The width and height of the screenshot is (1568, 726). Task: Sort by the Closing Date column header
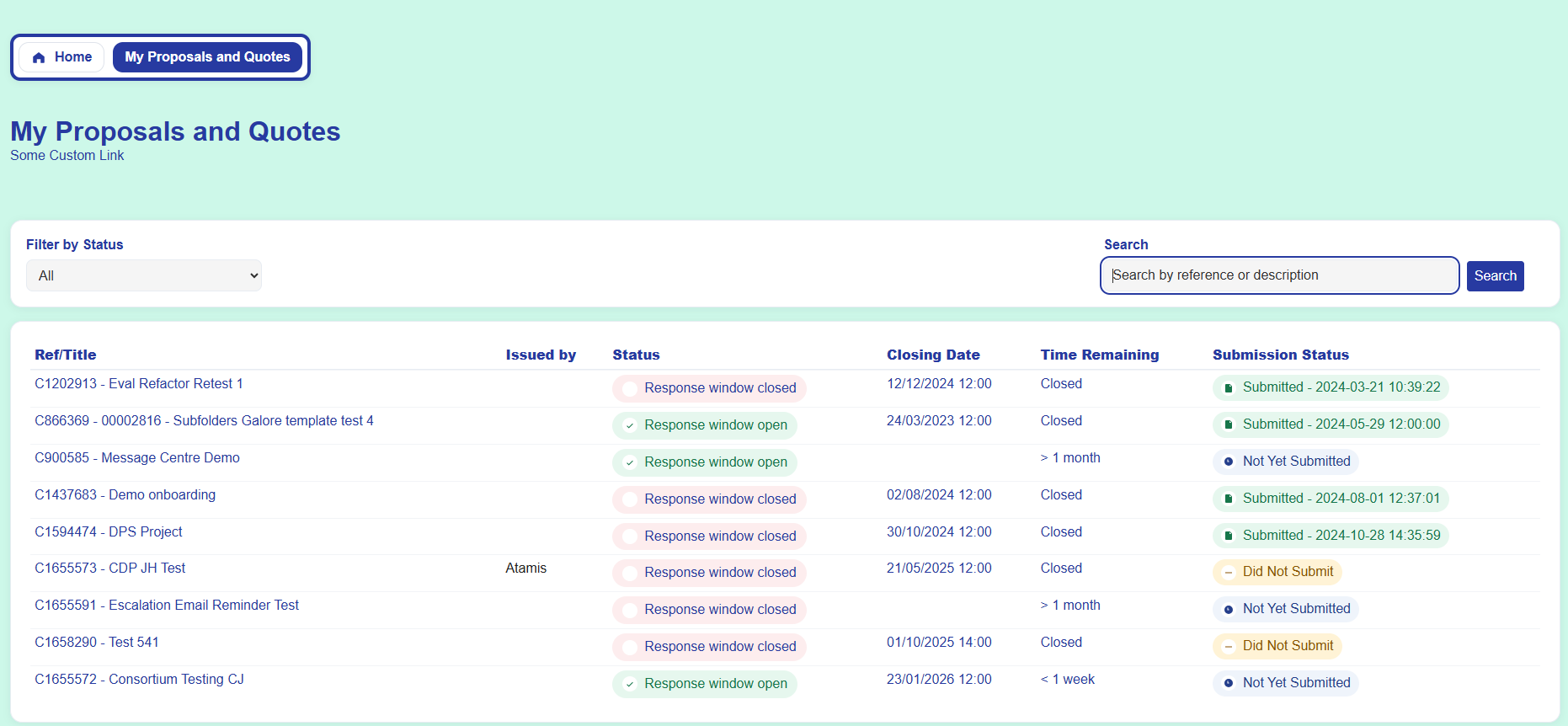click(933, 355)
